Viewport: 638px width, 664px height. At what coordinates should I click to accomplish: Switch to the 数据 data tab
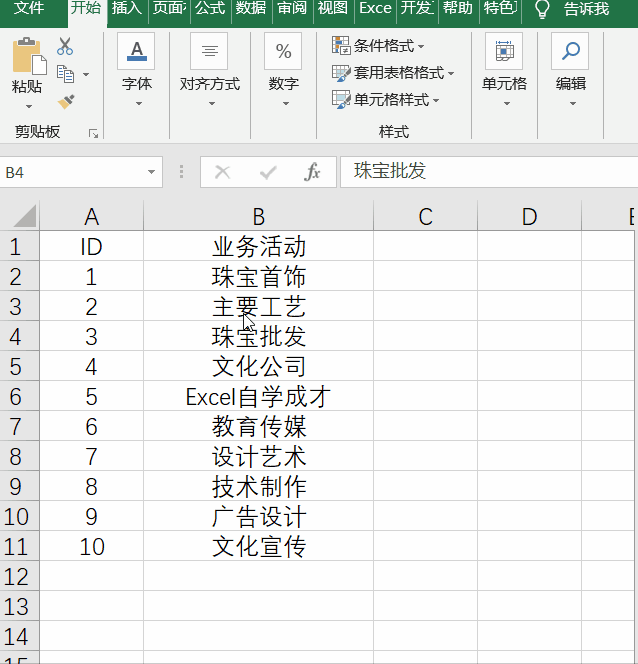(251, 8)
